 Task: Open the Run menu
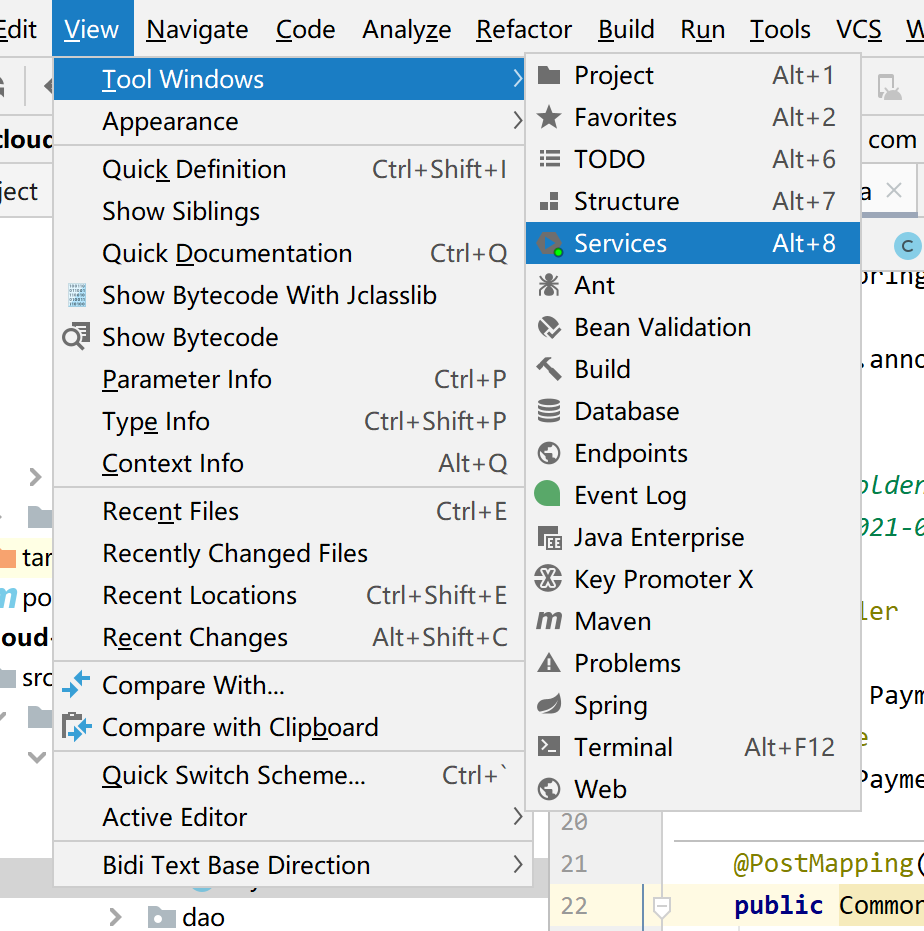coord(703,28)
